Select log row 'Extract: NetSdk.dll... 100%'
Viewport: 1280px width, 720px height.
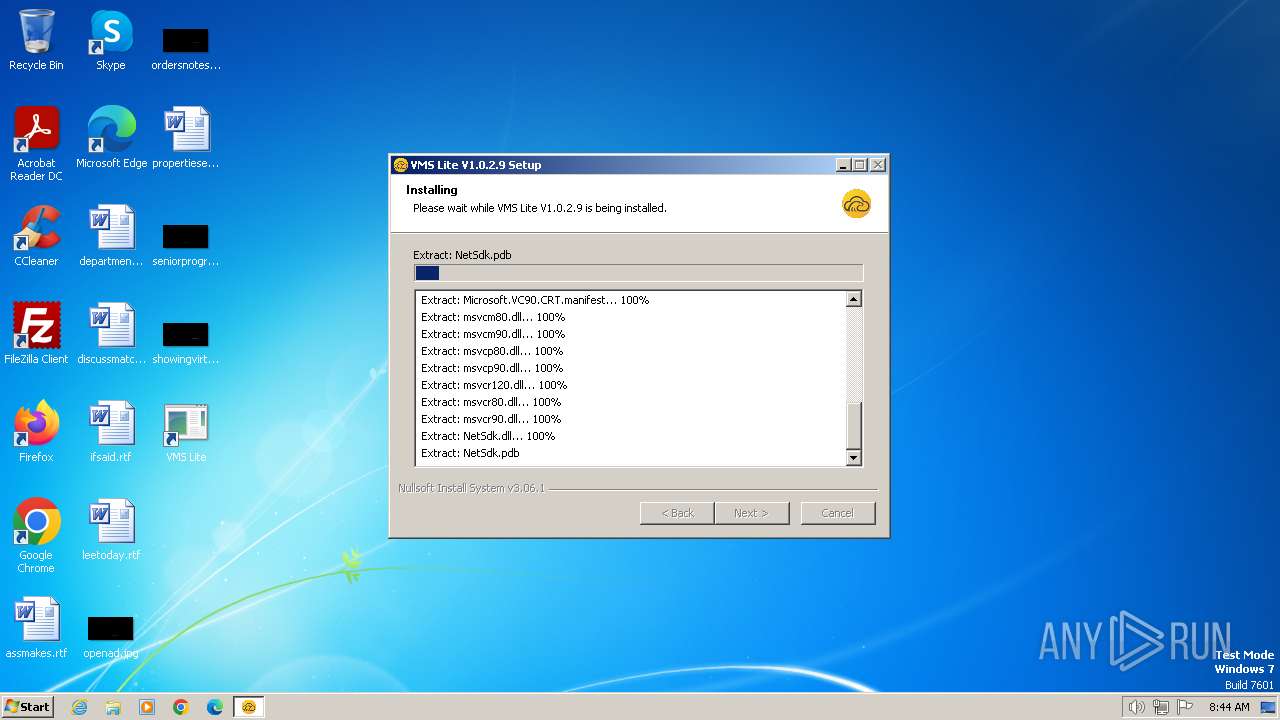[x=630, y=436]
